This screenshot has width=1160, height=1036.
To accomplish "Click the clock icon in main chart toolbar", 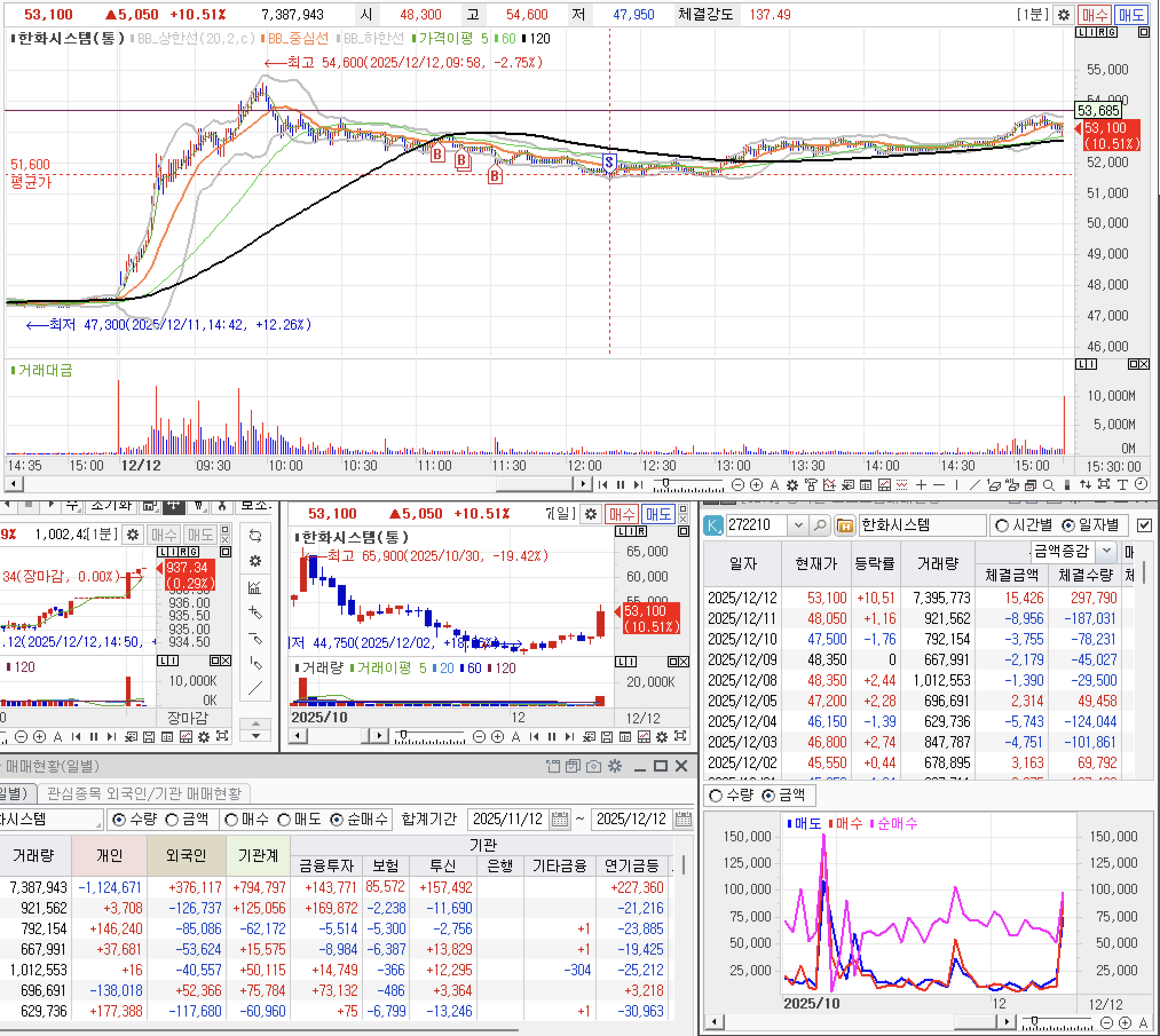I will 1141,485.
